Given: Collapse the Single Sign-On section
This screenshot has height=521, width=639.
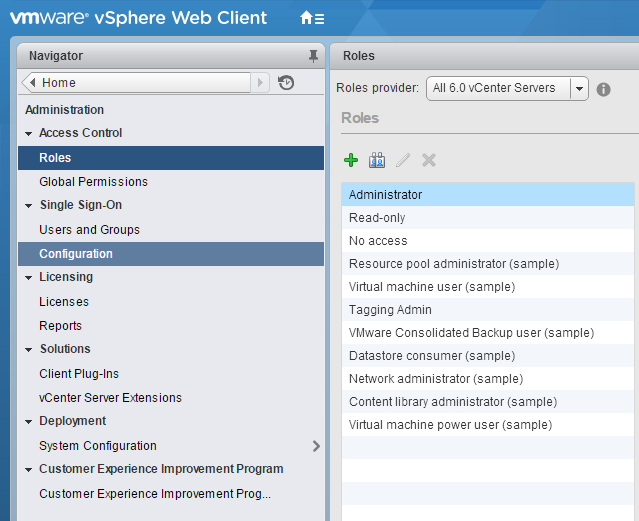Looking at the screenshot, I should [29, 205].
